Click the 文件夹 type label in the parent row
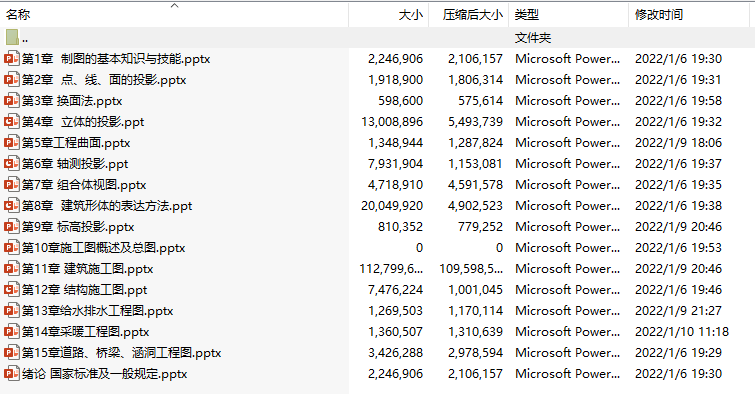This screenshot has width=755, height=394. (533, 38)
